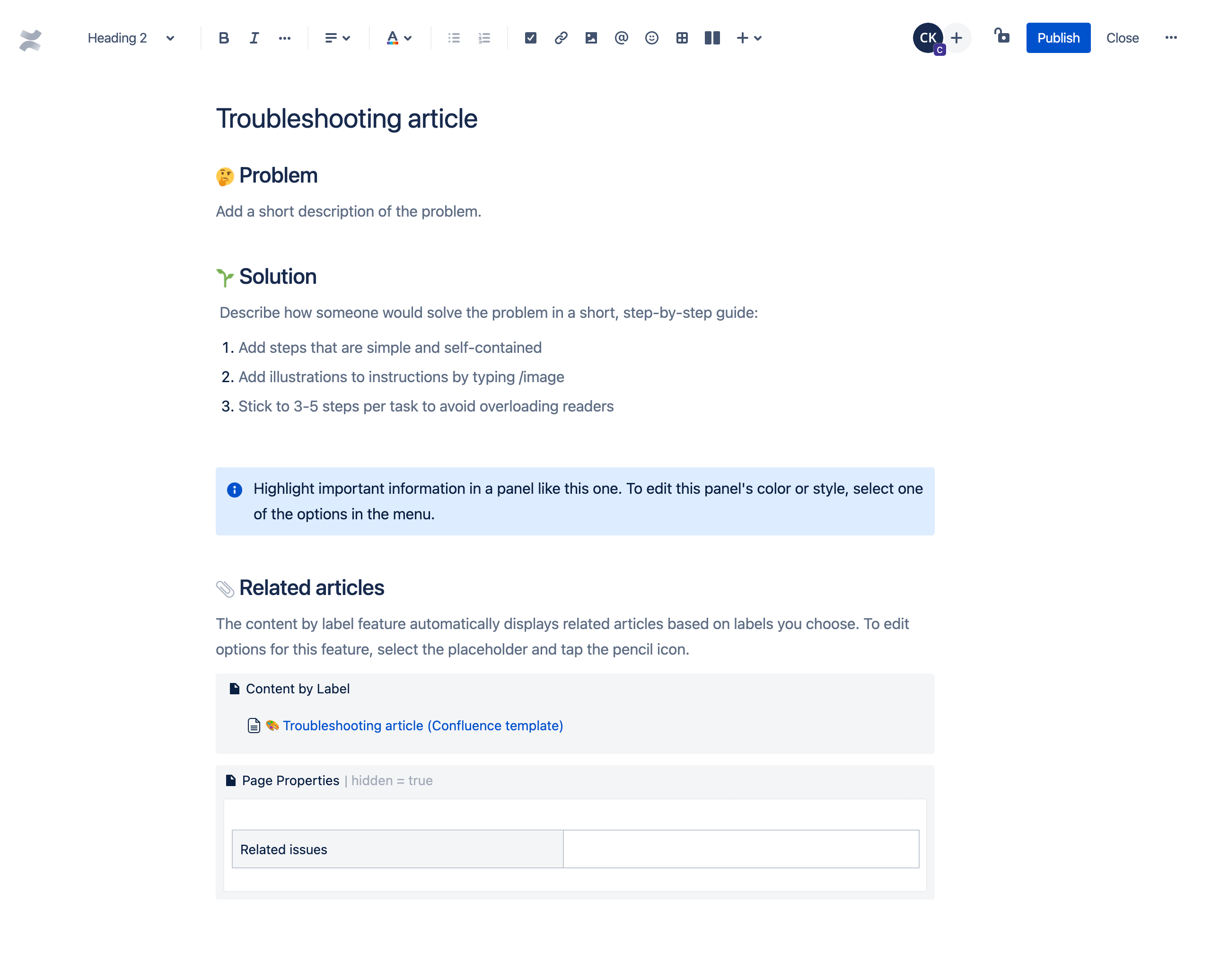This screenshot has height=980, width=1211.
Task: Click the Mention user icon
Action: click(x=620, y=38)
